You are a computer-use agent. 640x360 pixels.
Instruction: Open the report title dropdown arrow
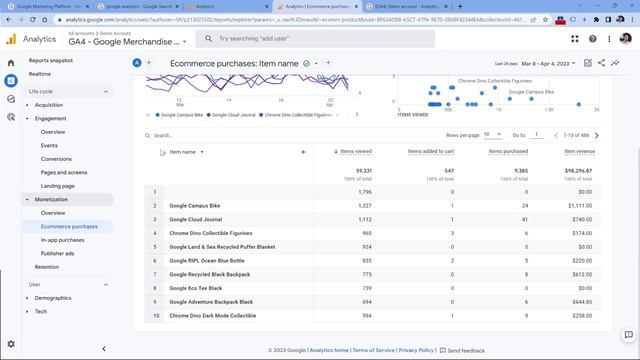316,64
